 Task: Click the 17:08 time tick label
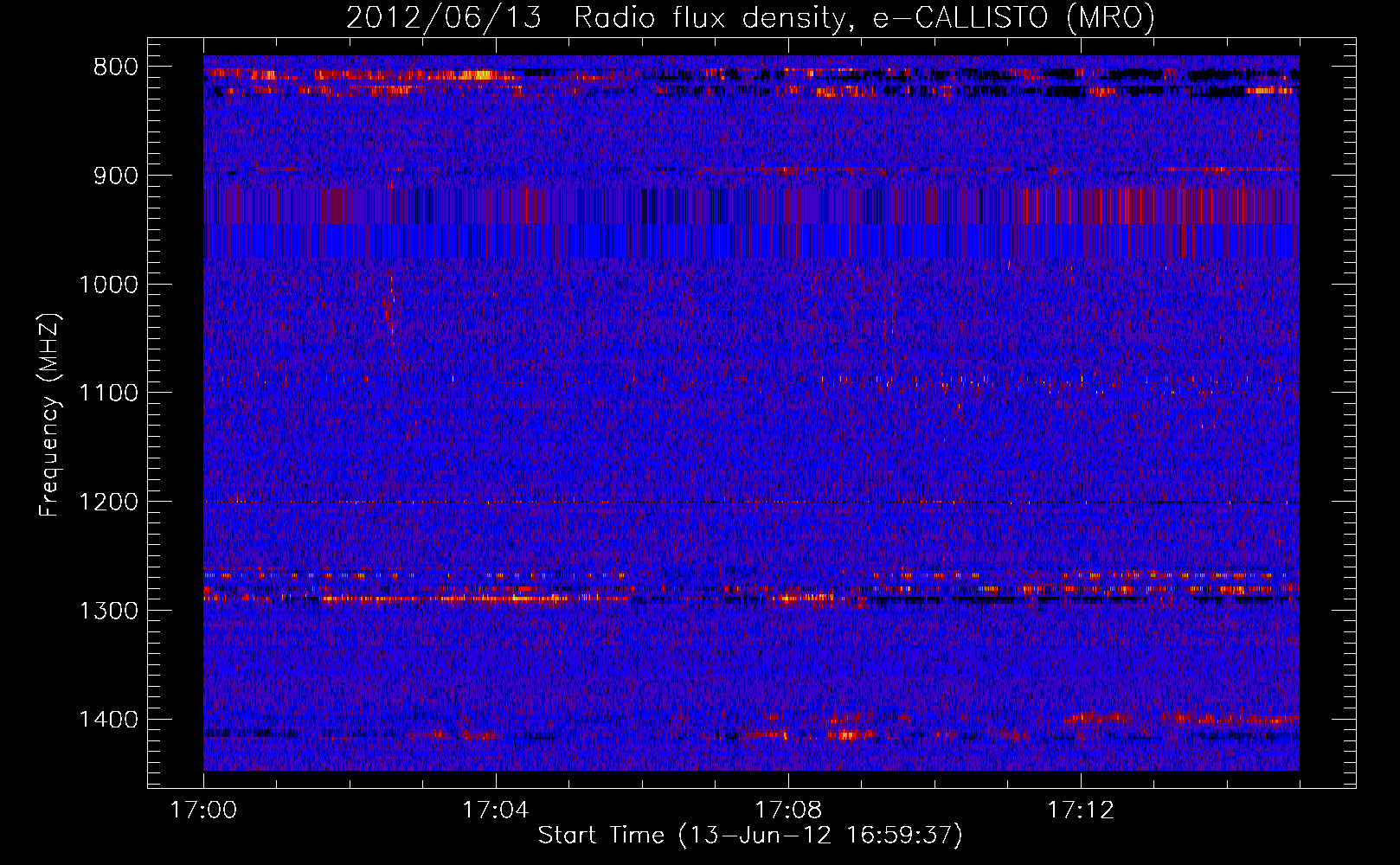coord(788,811)
